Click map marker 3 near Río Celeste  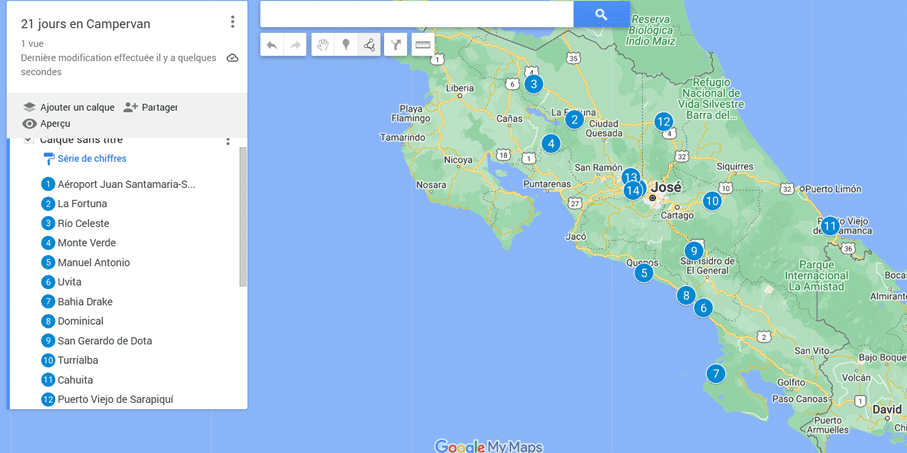(x=533, y=84)
